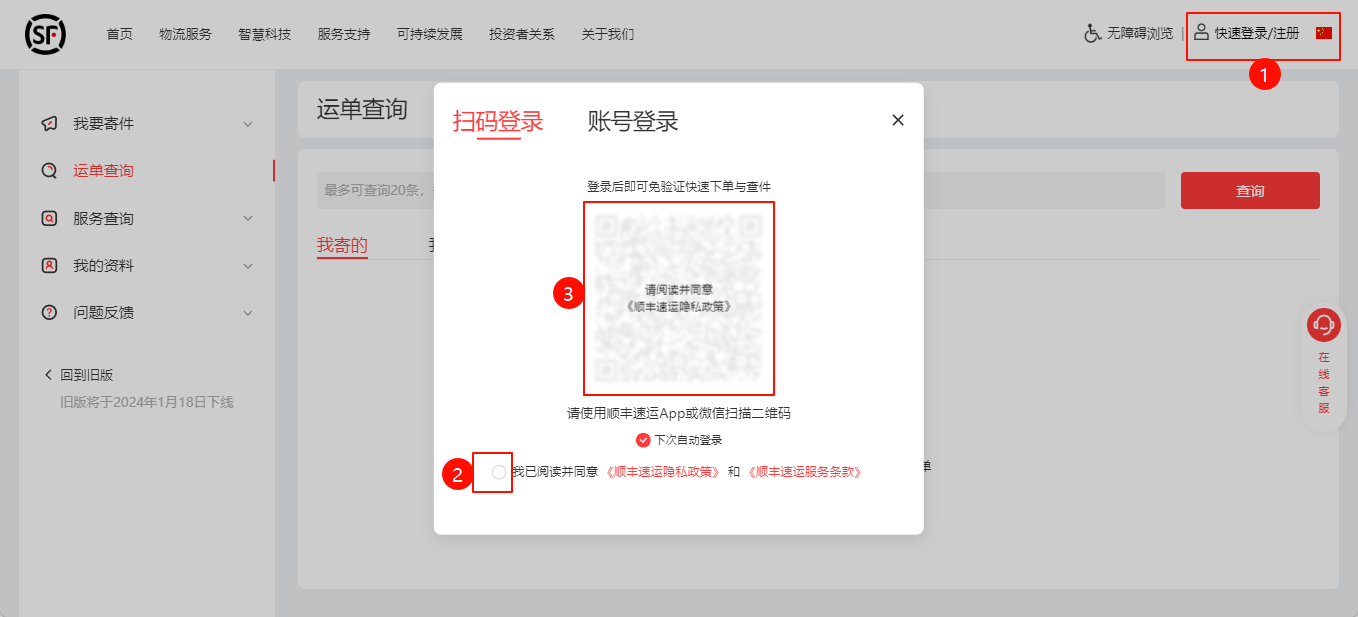Tick the privacy policy agreement checkbox
The width and height of the screenshot is (1358, 617).
coord(499,472)
